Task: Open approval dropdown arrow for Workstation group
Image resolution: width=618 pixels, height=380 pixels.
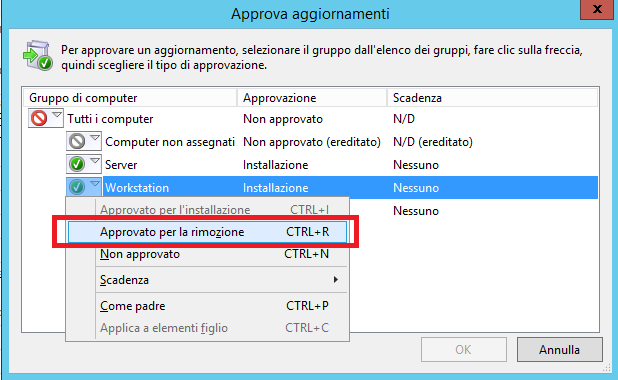Action: (x=95, y=184)
